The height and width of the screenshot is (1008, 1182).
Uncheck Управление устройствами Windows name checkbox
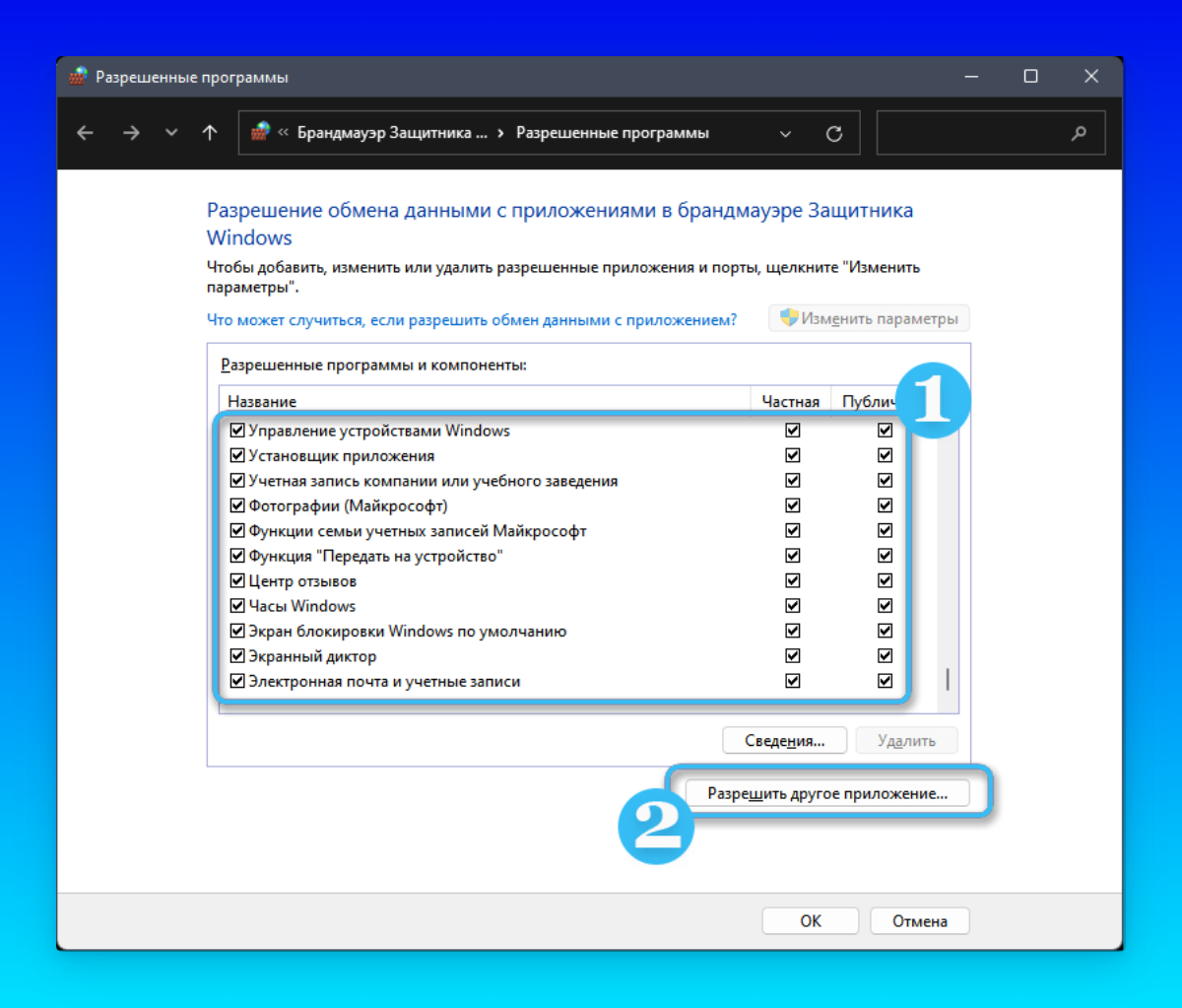(x=236, y=431)
